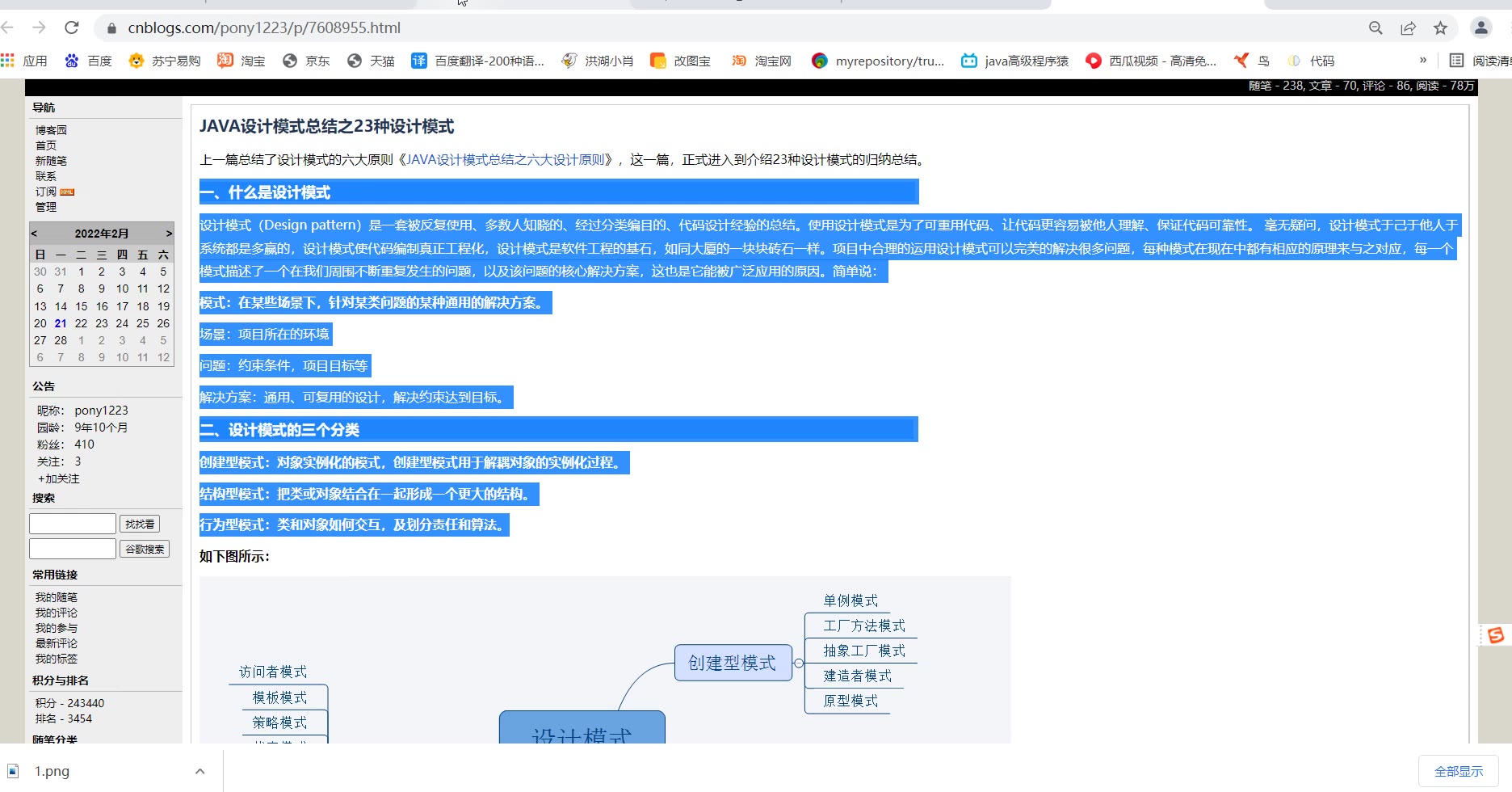Open the nickname pony1223 link
Viewport: 1512px width, 792px height.
[x=101, y=411]
